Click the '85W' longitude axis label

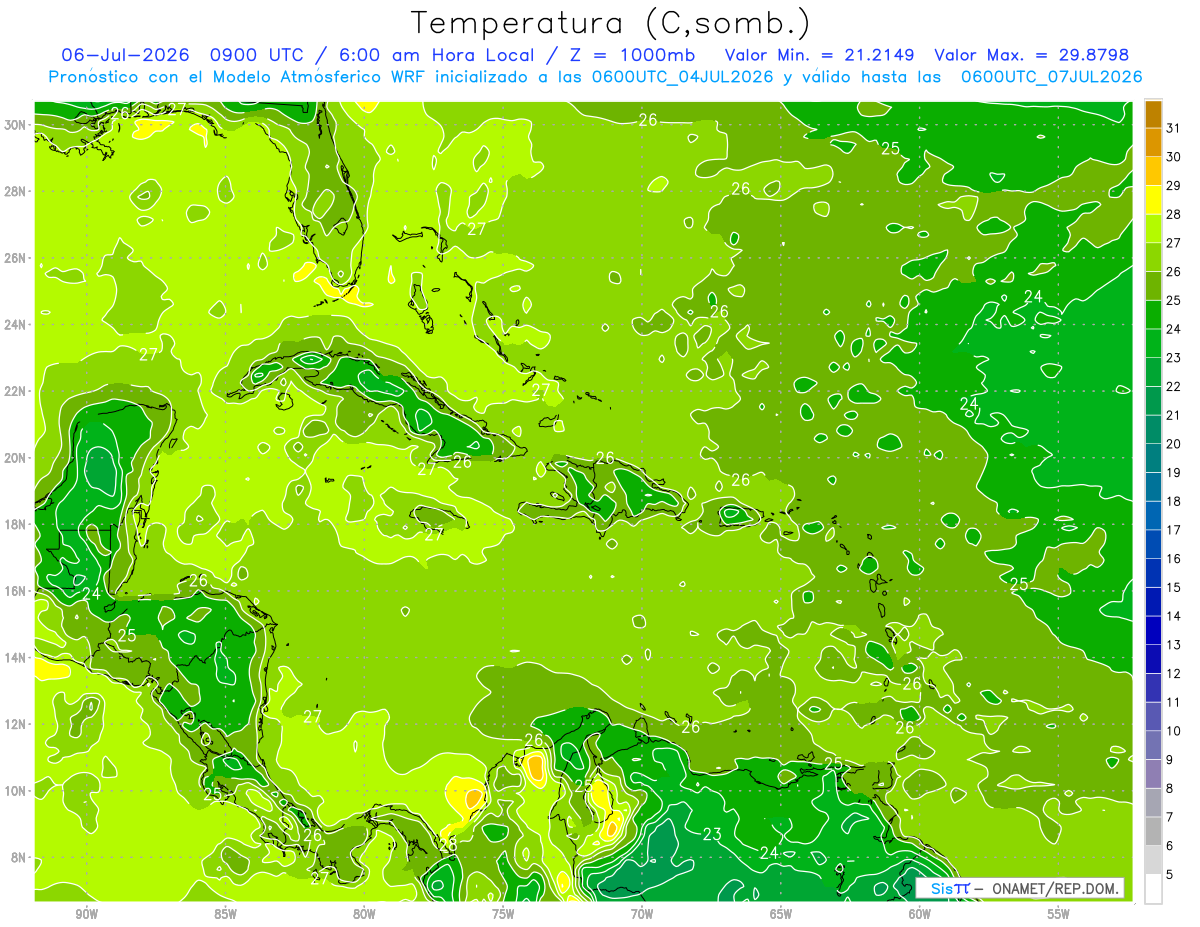pyautogui.click(x=225, y=915)
